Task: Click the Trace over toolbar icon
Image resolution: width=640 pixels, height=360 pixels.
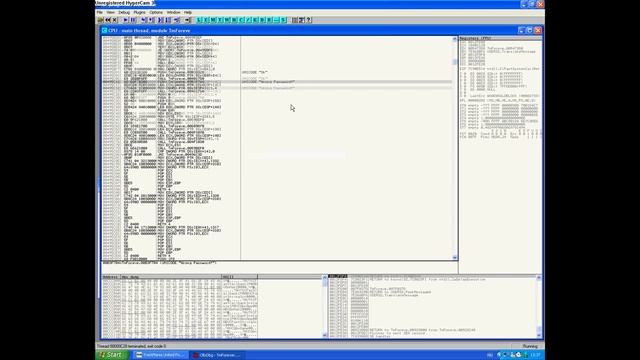Action: pyautogui.click(x=167, y=20)
